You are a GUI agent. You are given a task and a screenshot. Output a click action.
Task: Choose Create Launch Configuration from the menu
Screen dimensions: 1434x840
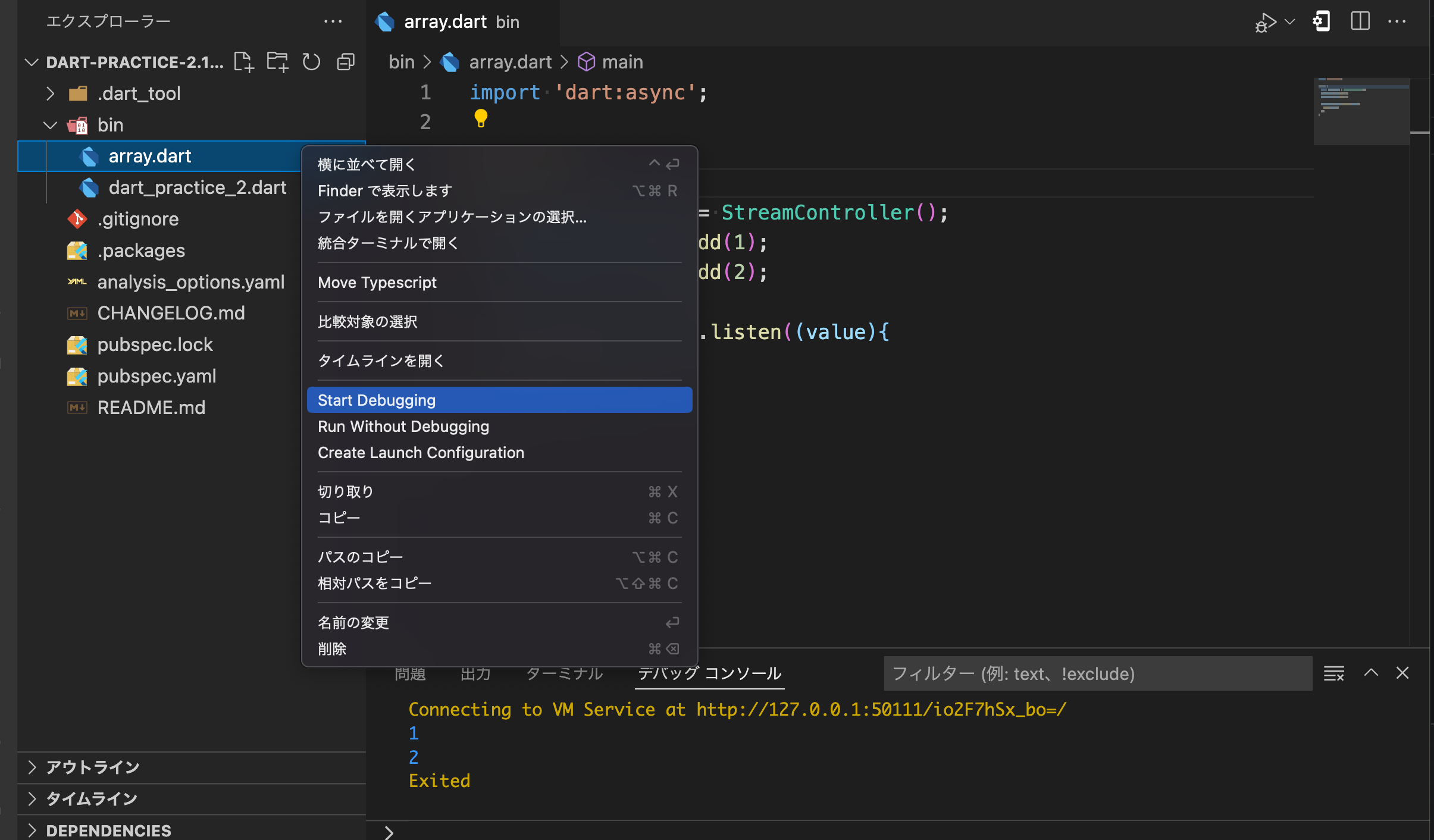(421, 452)
